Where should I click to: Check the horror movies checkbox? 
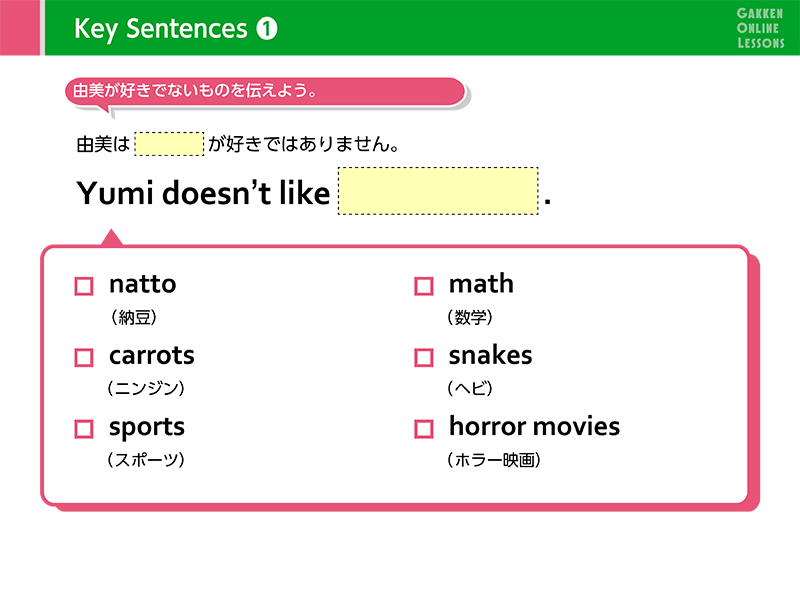click(424, 429)
